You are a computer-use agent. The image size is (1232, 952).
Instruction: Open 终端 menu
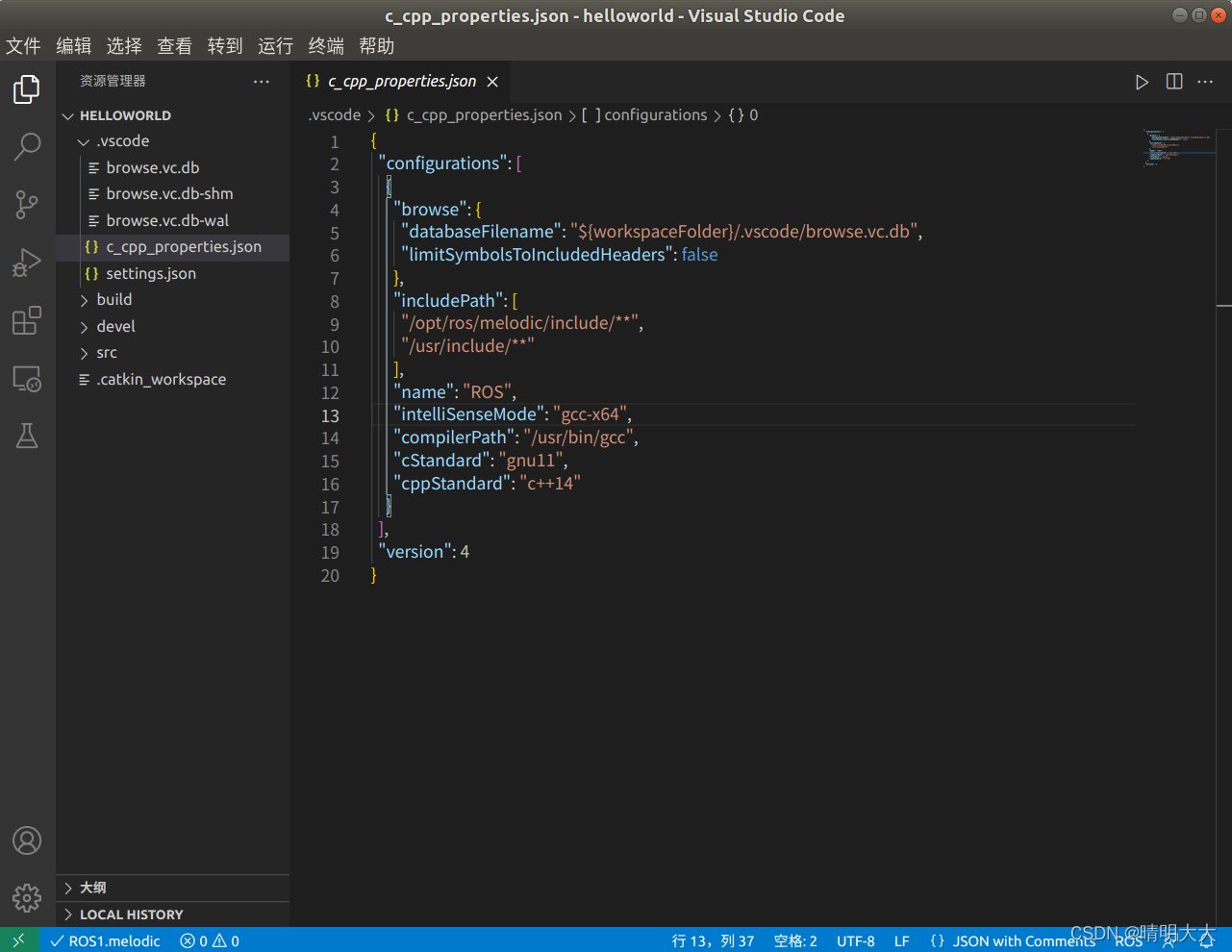click(326, 46)
